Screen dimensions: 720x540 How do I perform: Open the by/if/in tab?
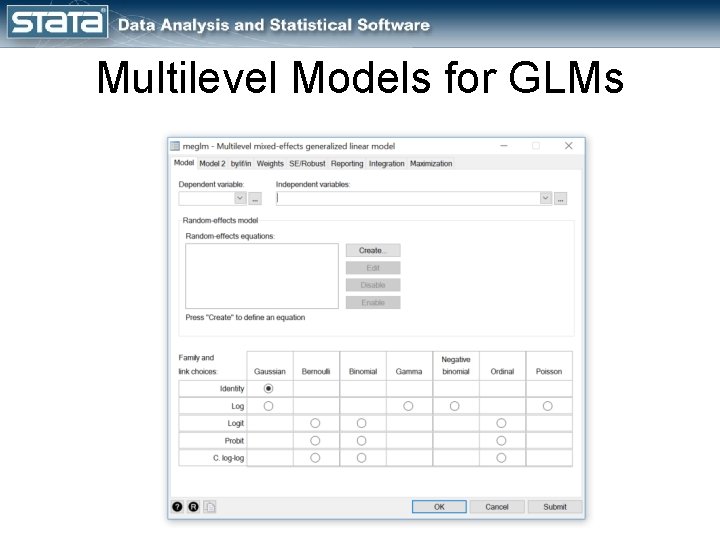(241, 163)
